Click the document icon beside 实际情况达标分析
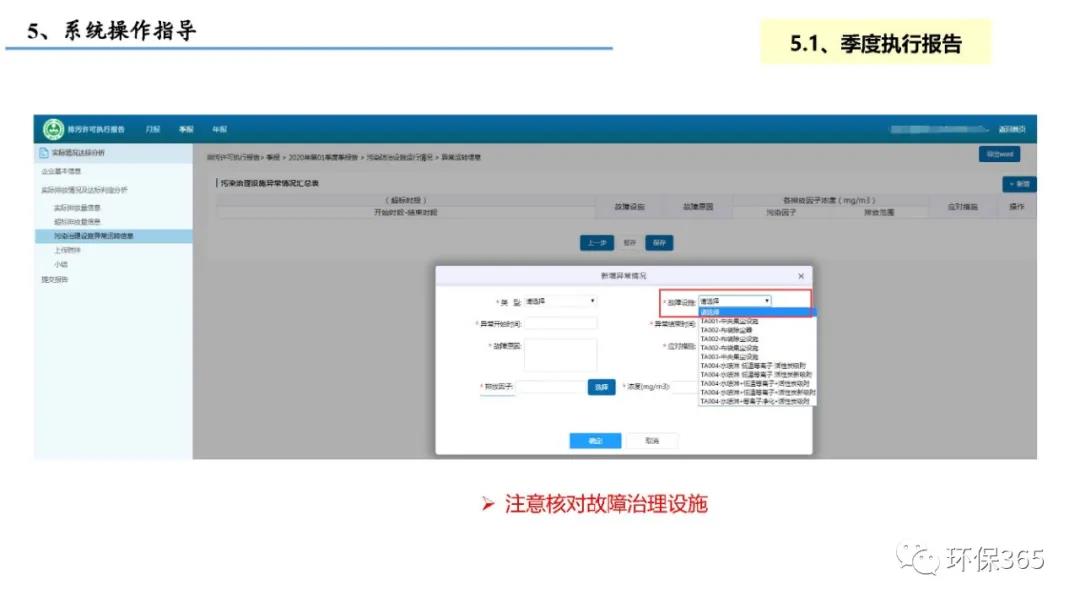Screen dimensions: 1080x607 (x=43, y=153)
